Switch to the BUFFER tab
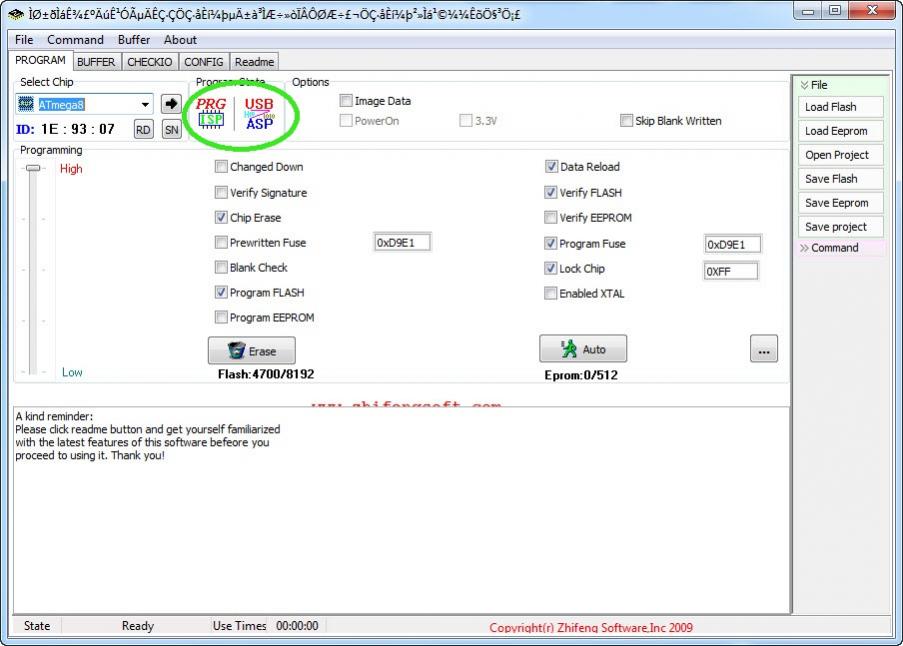The image size is (903, 646). coord(96,62)
